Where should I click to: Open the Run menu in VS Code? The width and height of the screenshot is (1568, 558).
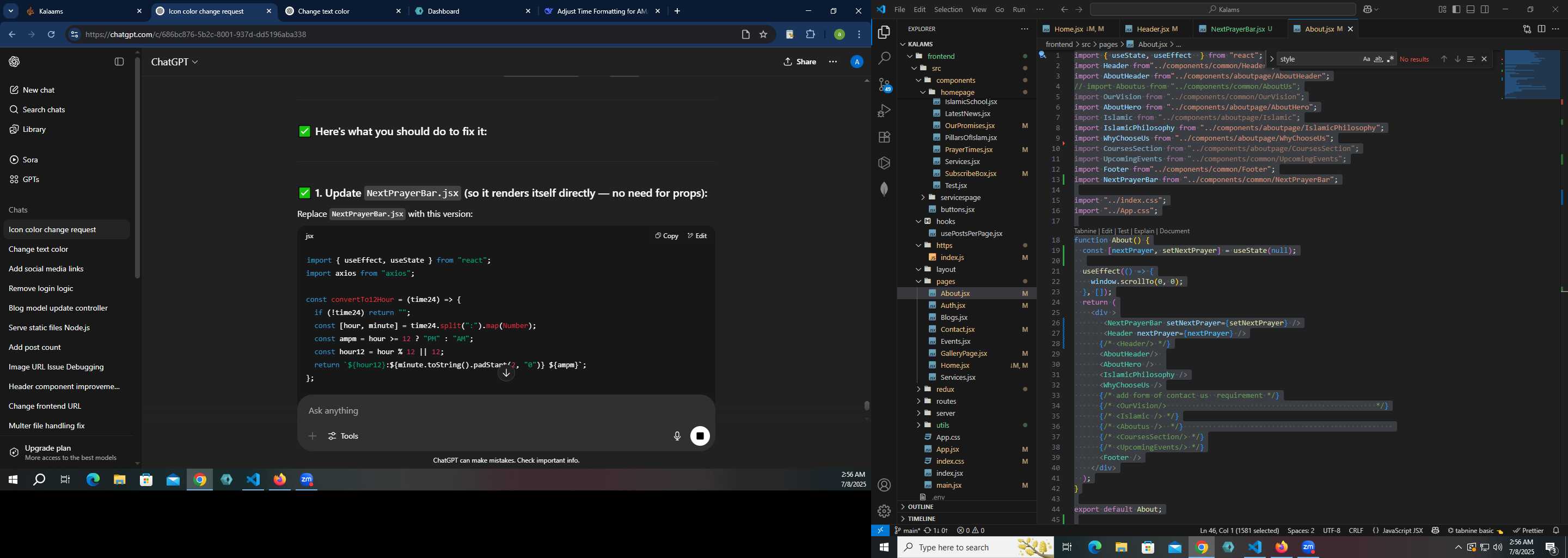[1019, 10]
